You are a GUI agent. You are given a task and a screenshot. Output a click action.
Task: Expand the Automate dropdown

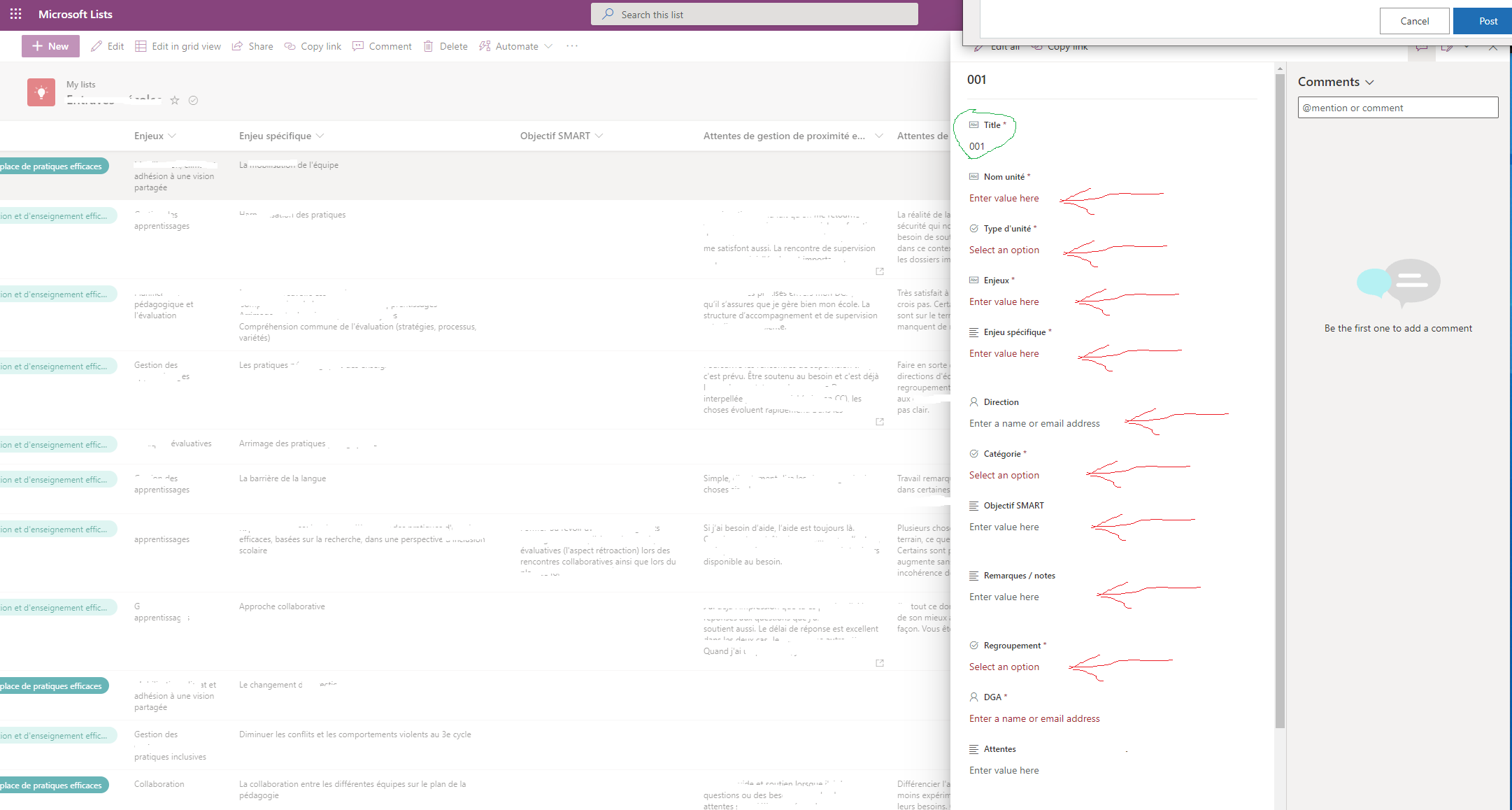[x=548, y=46]
